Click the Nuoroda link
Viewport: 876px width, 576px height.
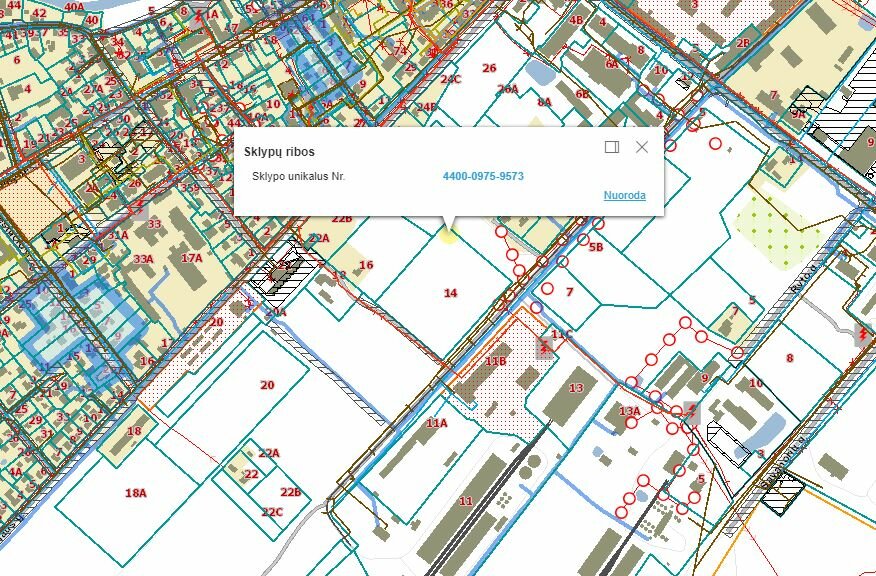click(625, 196)
